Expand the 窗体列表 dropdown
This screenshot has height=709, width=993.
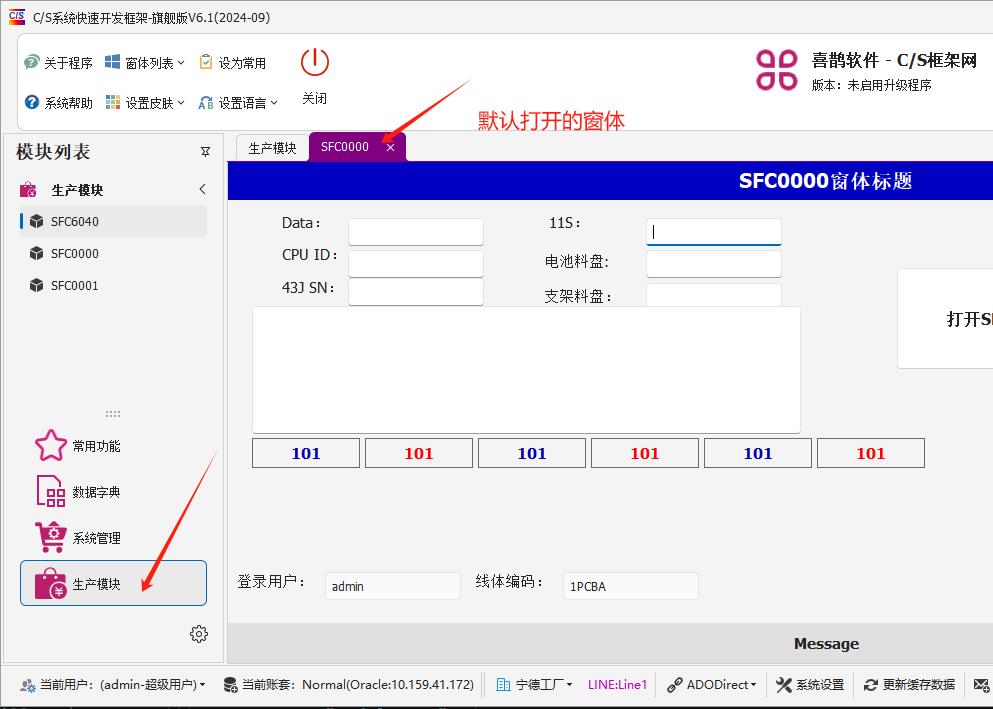click(146, 63)
